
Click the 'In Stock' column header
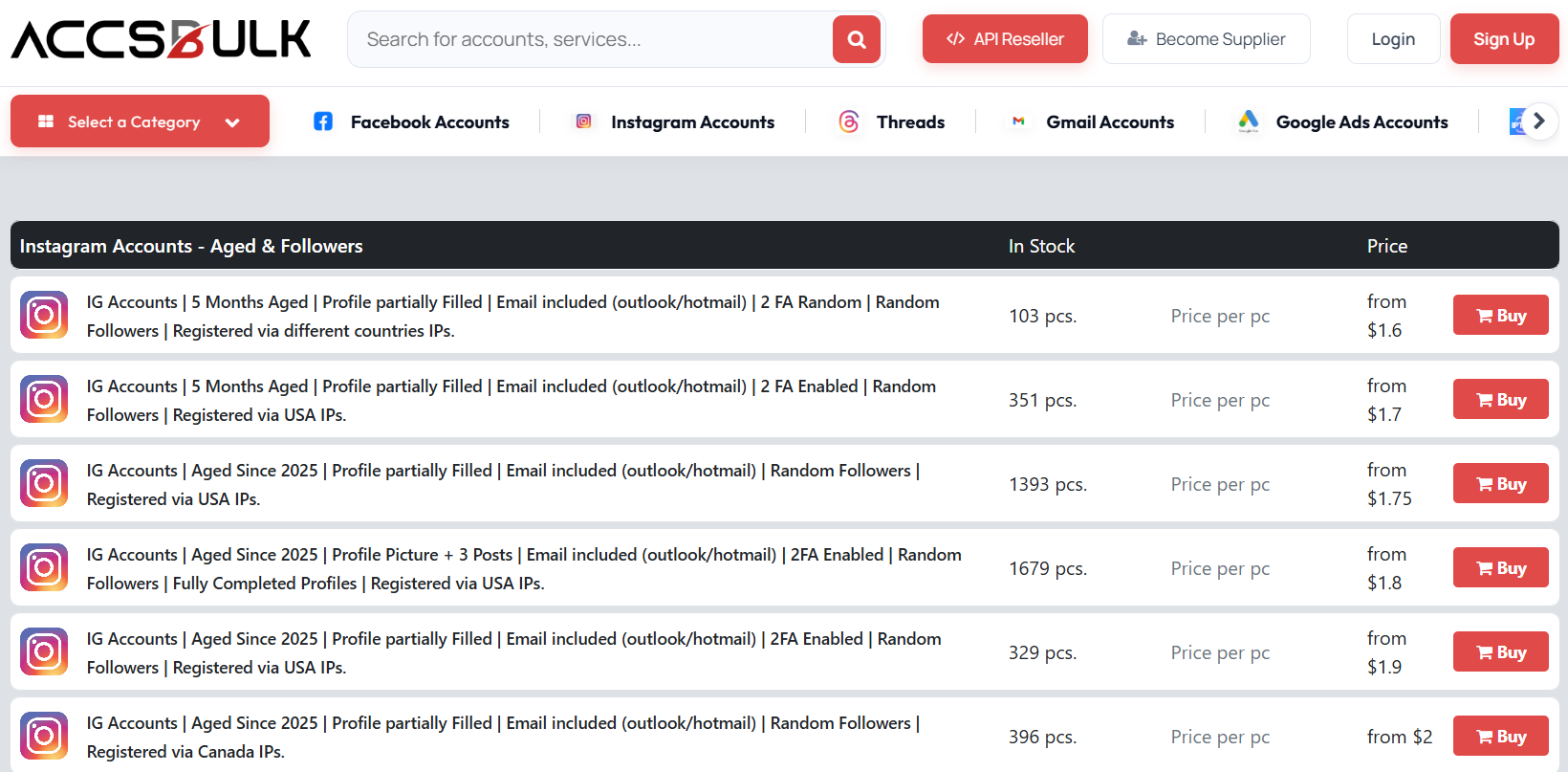click(1042, 246)
